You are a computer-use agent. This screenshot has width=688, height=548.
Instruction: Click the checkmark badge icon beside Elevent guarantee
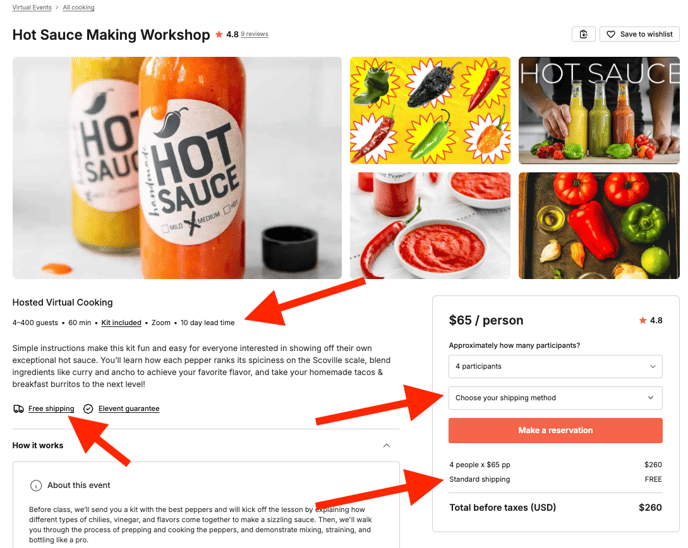(x=88, y=409)
